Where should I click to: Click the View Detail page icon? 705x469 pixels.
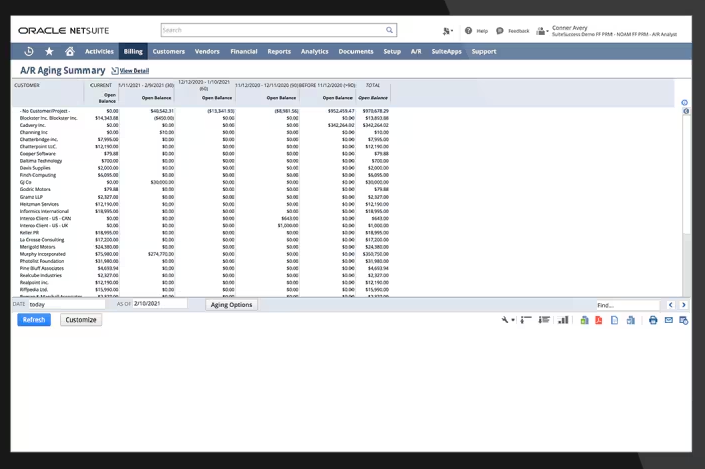click(x=115, y=71)
